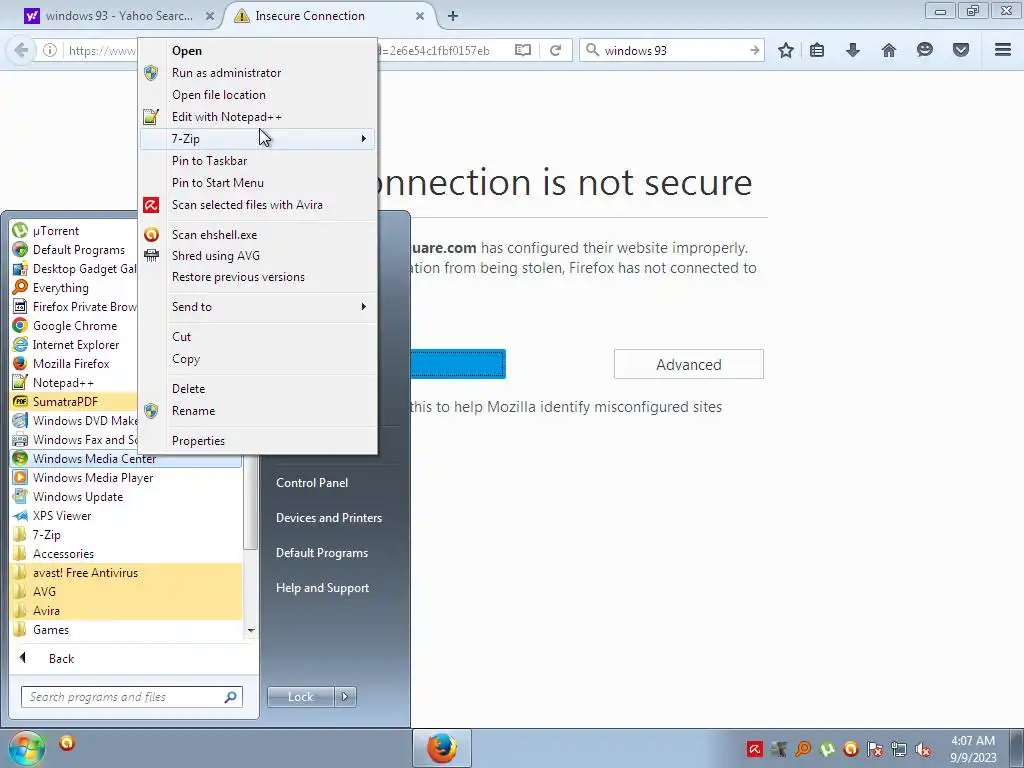This screenshot has height=768, width=1024.
Task: Expand the Accessories folder
Action: point(125,553)
